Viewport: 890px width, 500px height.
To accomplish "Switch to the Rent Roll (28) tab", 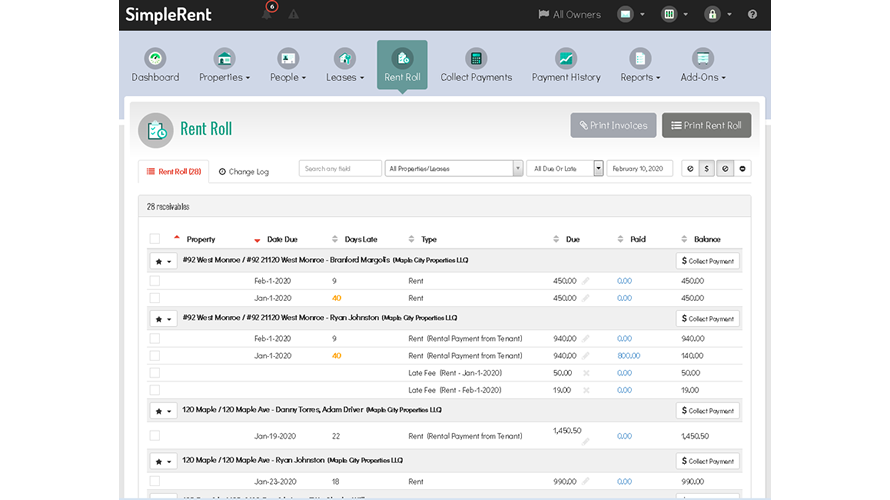I will (174, 171).
